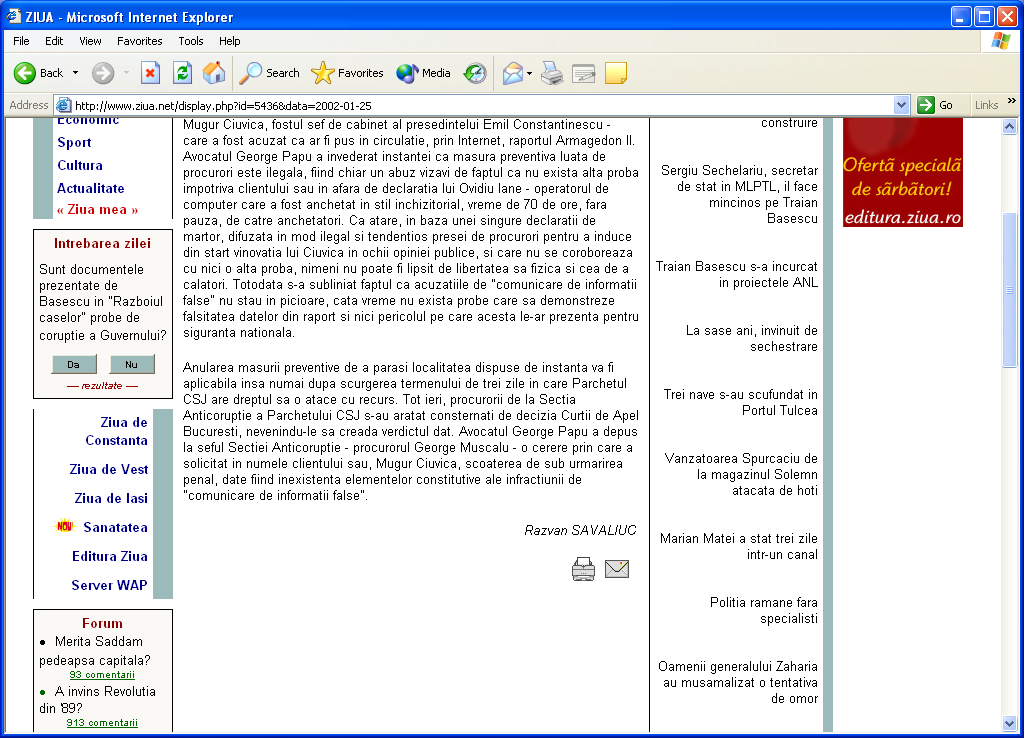Screen dimensions: 1028x738
Task: Go to the Home page icon
Action: pyautogui.click(x=214, y=73)
